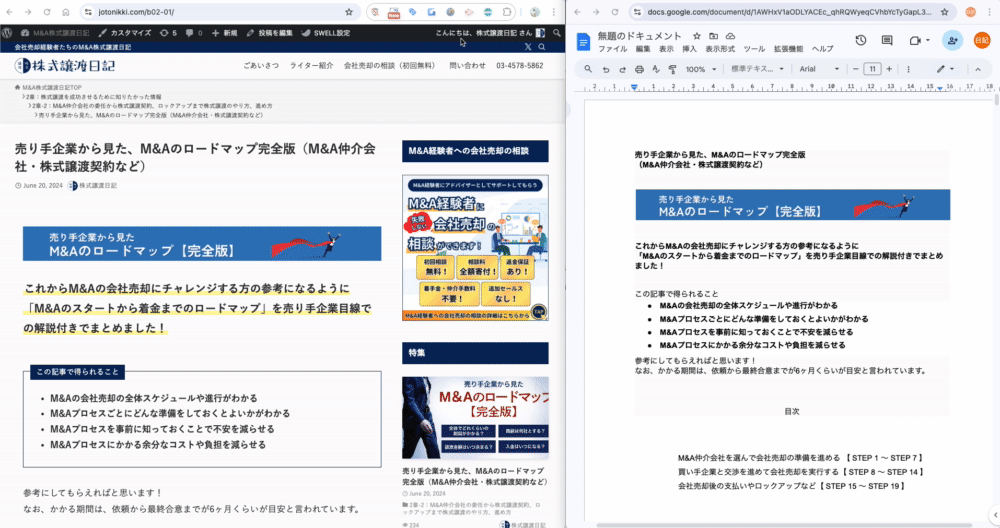Click the M&Aのロードマップ【完全版】 featured thumbnail in sidebar
The width and height of the screenshot is (1000, 528).
click(x=475, y=418)
